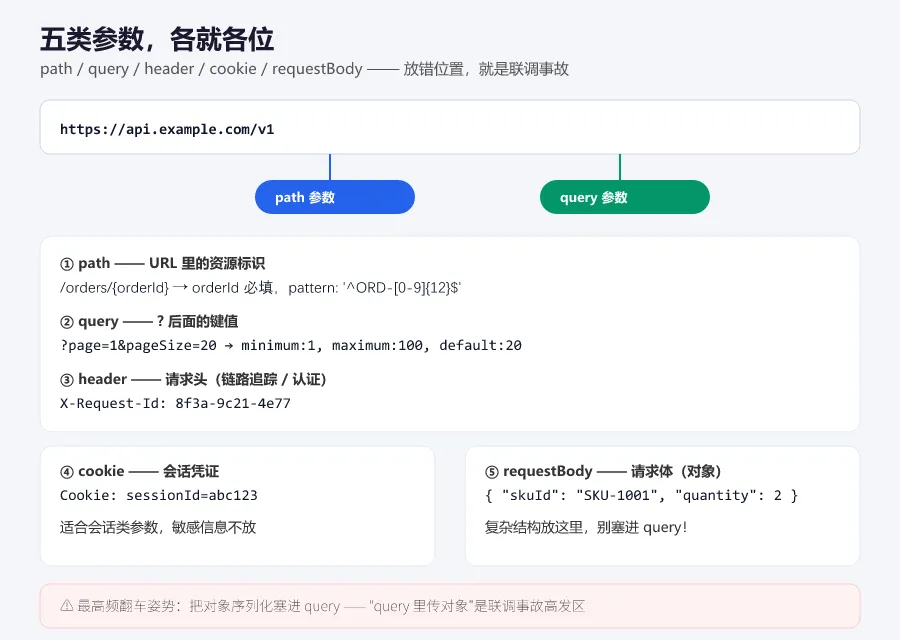Image resolution: width=900 pixels, height=640 pixels.
Task: Click the note "适合会话类参数，敏感信息不放"
Action: pyautogui.click(x=158, y=527)
